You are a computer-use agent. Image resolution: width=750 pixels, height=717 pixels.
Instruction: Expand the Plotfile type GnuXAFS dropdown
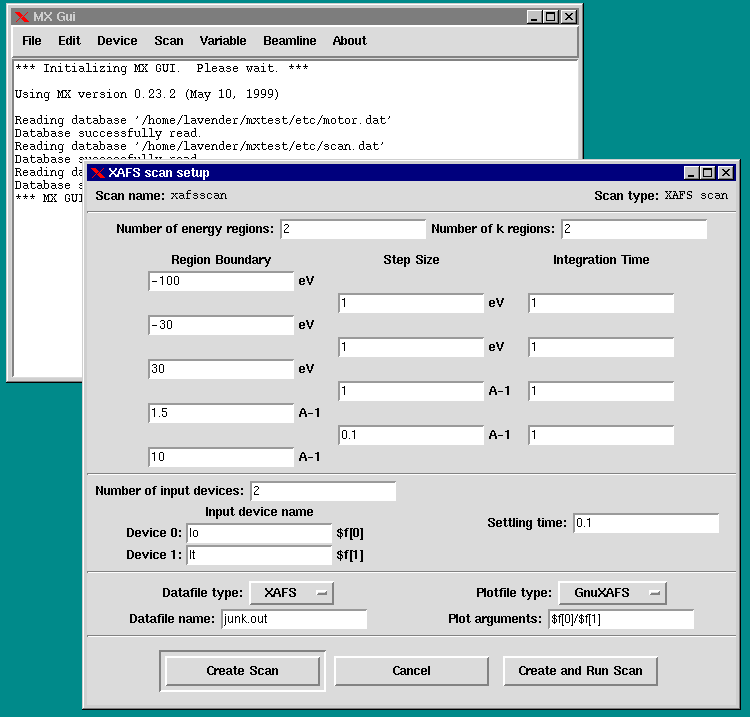click(x=612, y=593)
